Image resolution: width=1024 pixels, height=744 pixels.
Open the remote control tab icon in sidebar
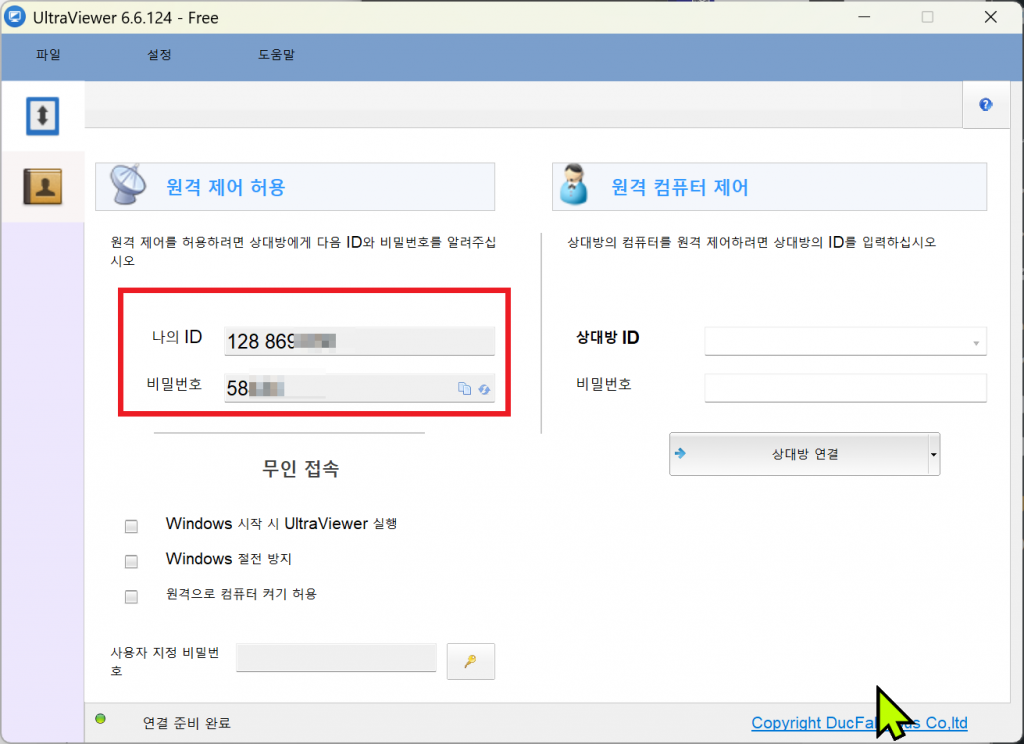[x=42, y=116]
